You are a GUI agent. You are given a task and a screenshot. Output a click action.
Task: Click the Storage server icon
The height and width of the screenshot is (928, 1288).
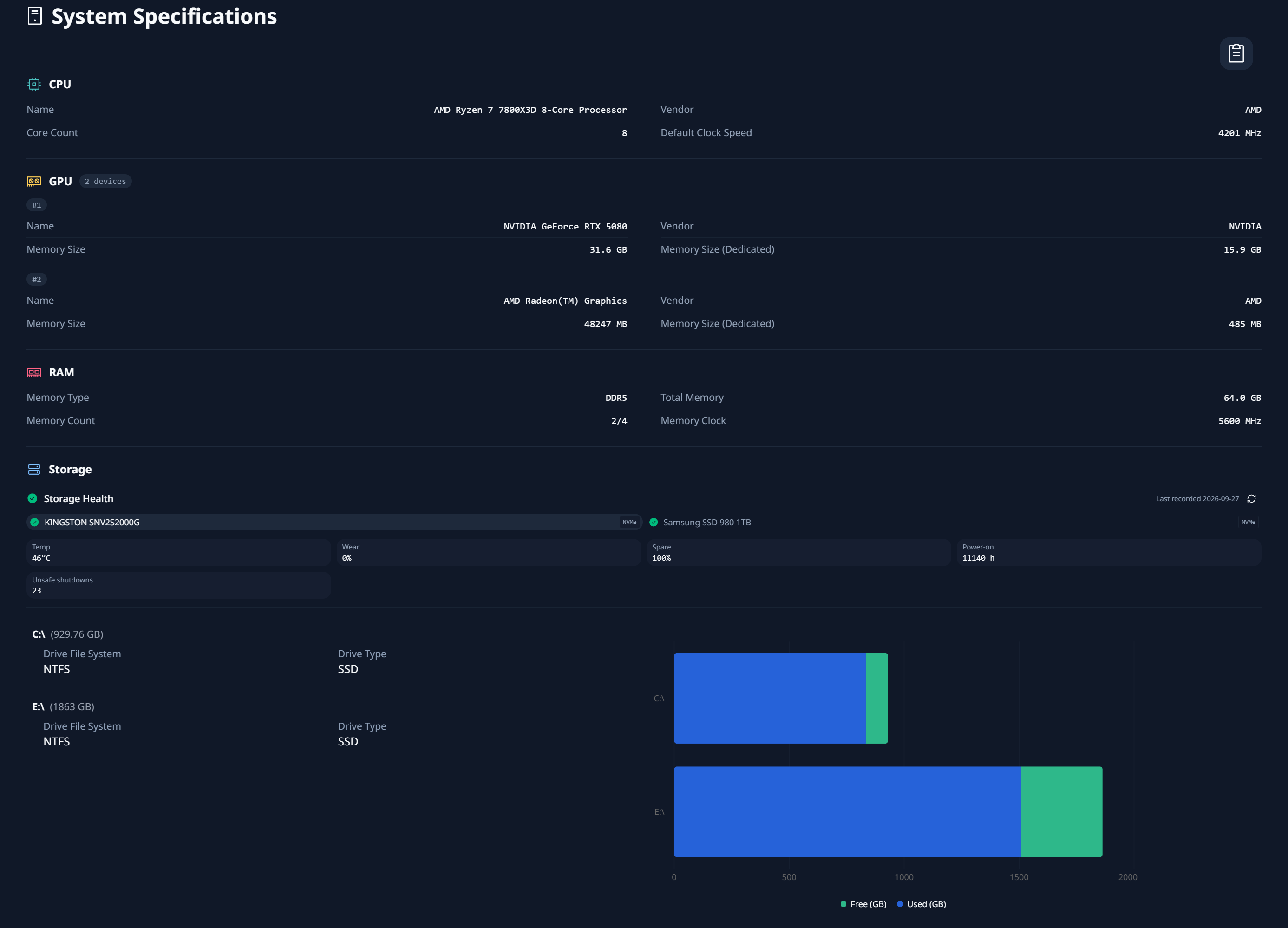(x=34, y=469)
